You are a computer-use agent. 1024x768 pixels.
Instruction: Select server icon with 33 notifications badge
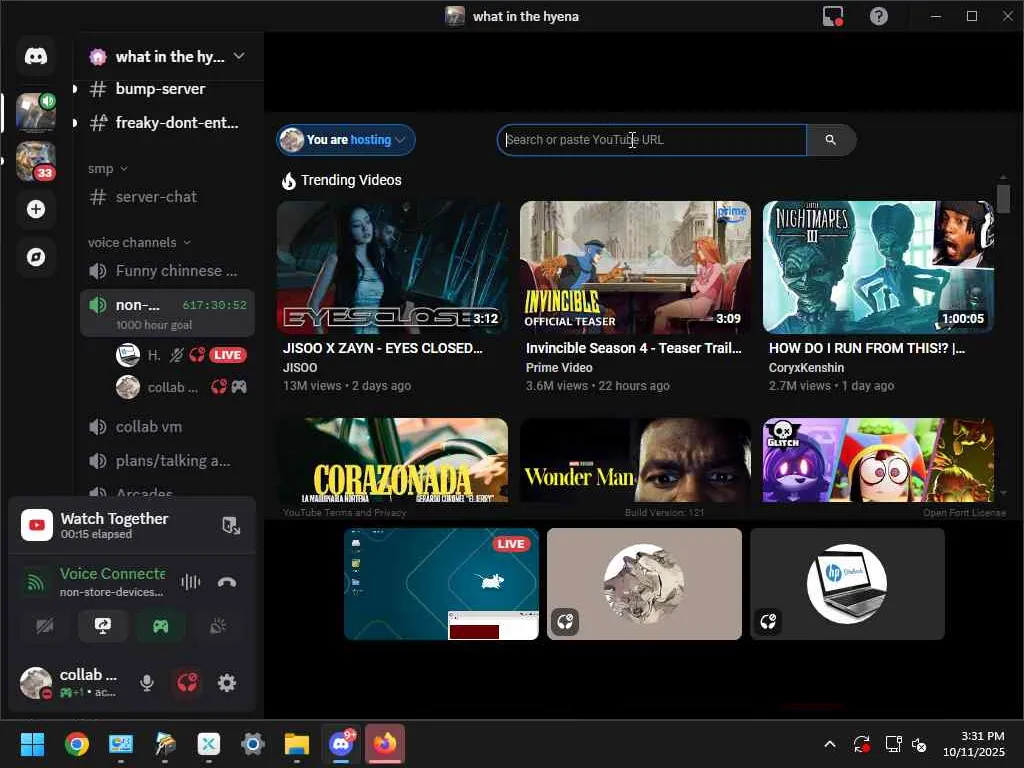click(36, 161)
